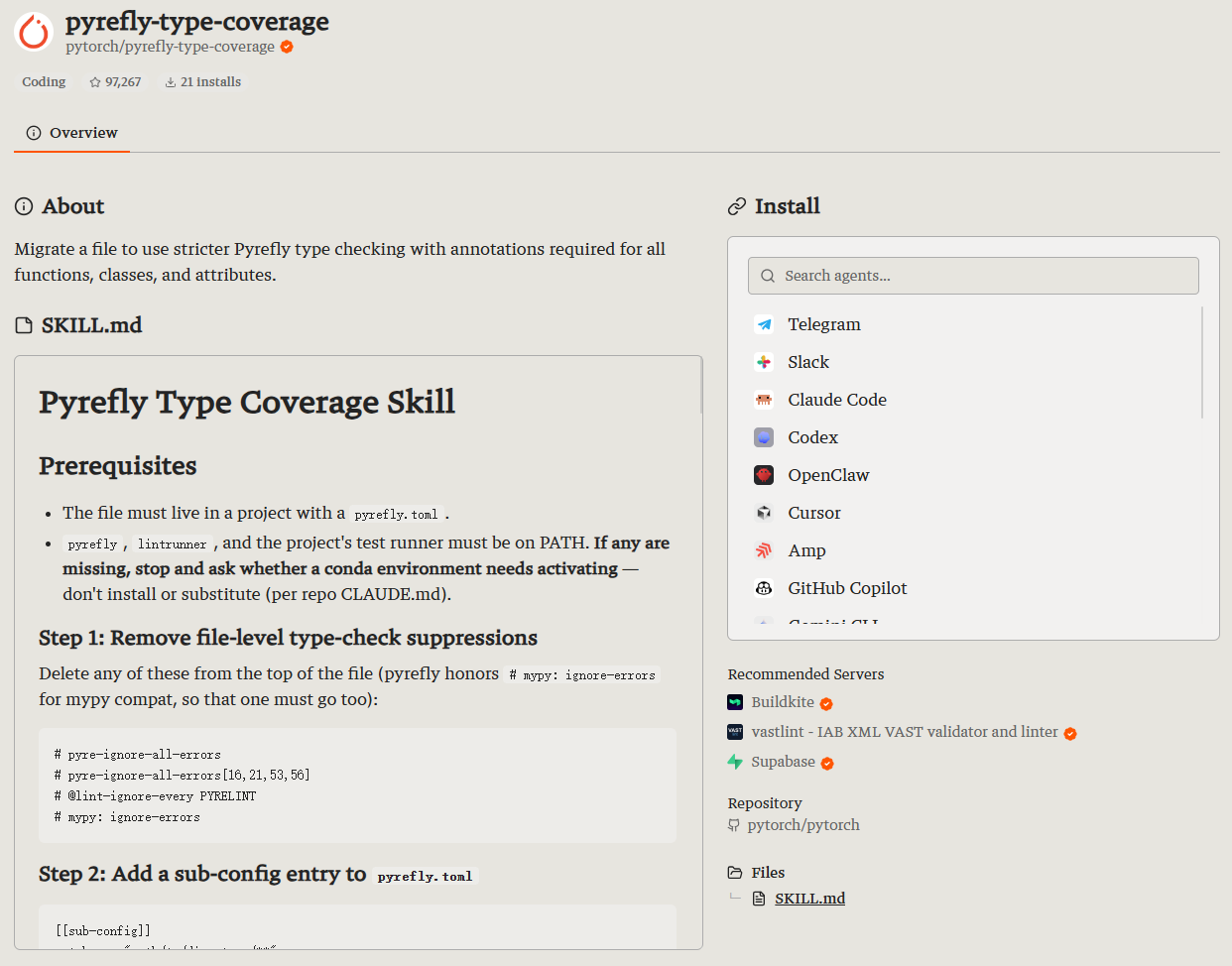Select the Telegram agent icon

tap(764, 324)
